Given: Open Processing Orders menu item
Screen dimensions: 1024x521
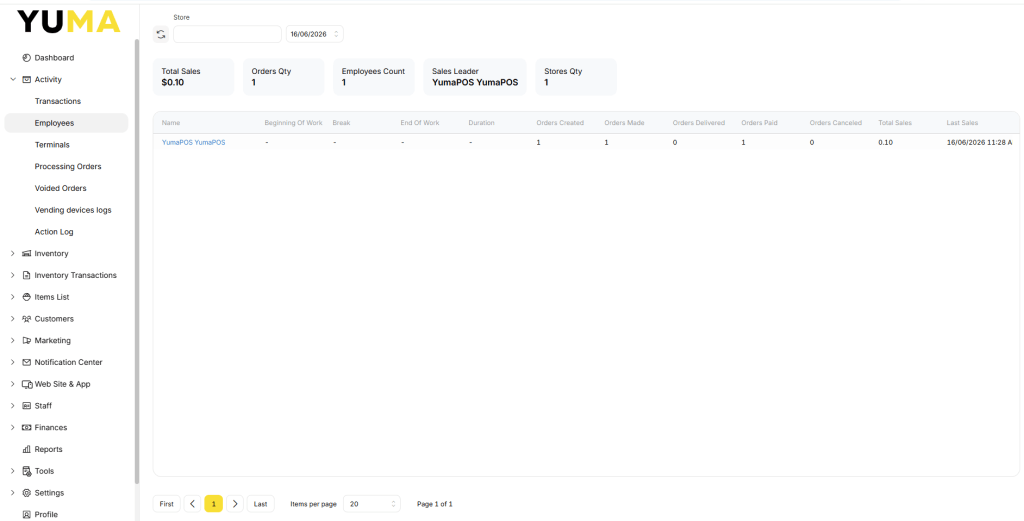Looking at the screenshot, I should 68,166.
